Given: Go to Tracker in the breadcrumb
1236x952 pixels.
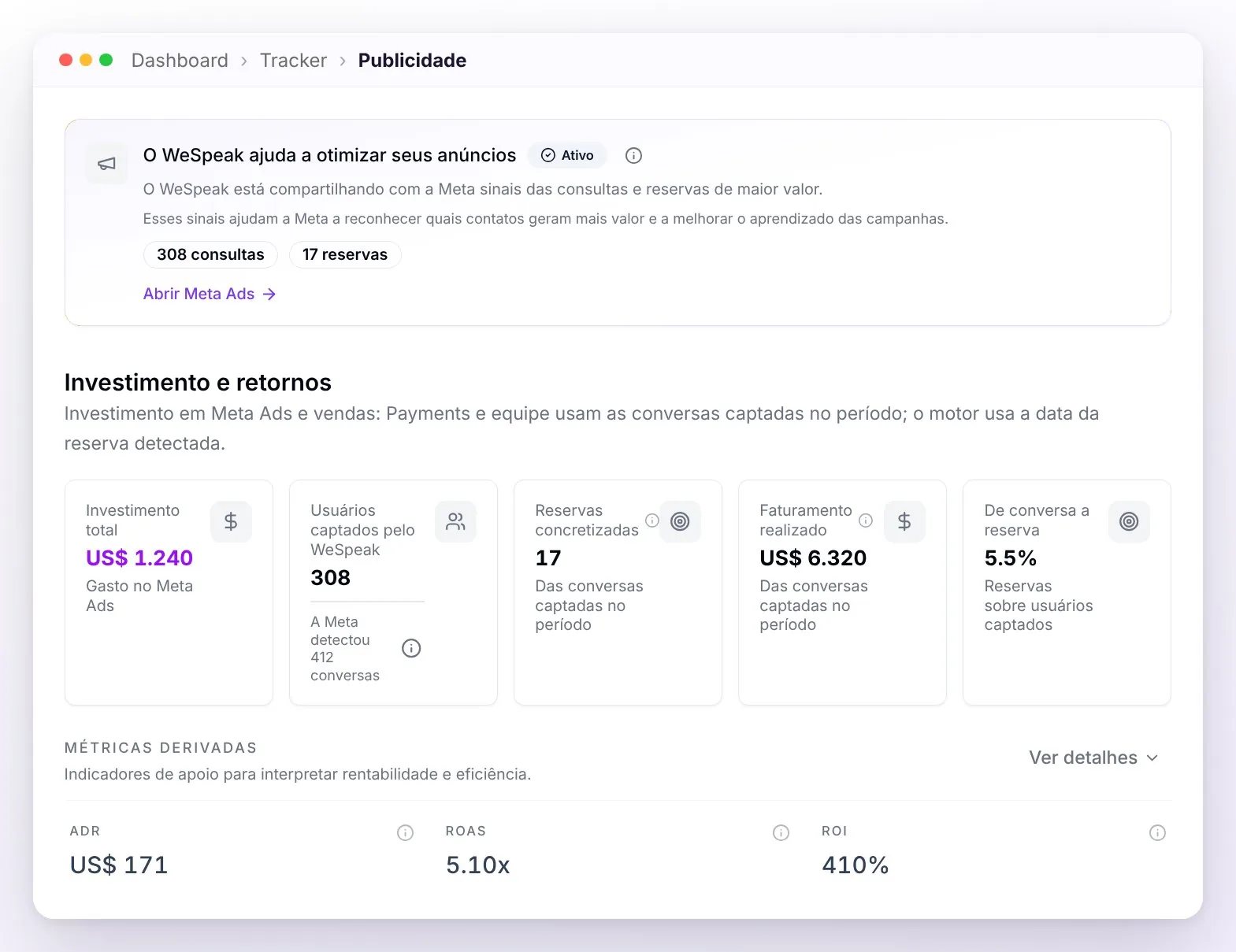Looking at the screenshot, I should (293, 61).
